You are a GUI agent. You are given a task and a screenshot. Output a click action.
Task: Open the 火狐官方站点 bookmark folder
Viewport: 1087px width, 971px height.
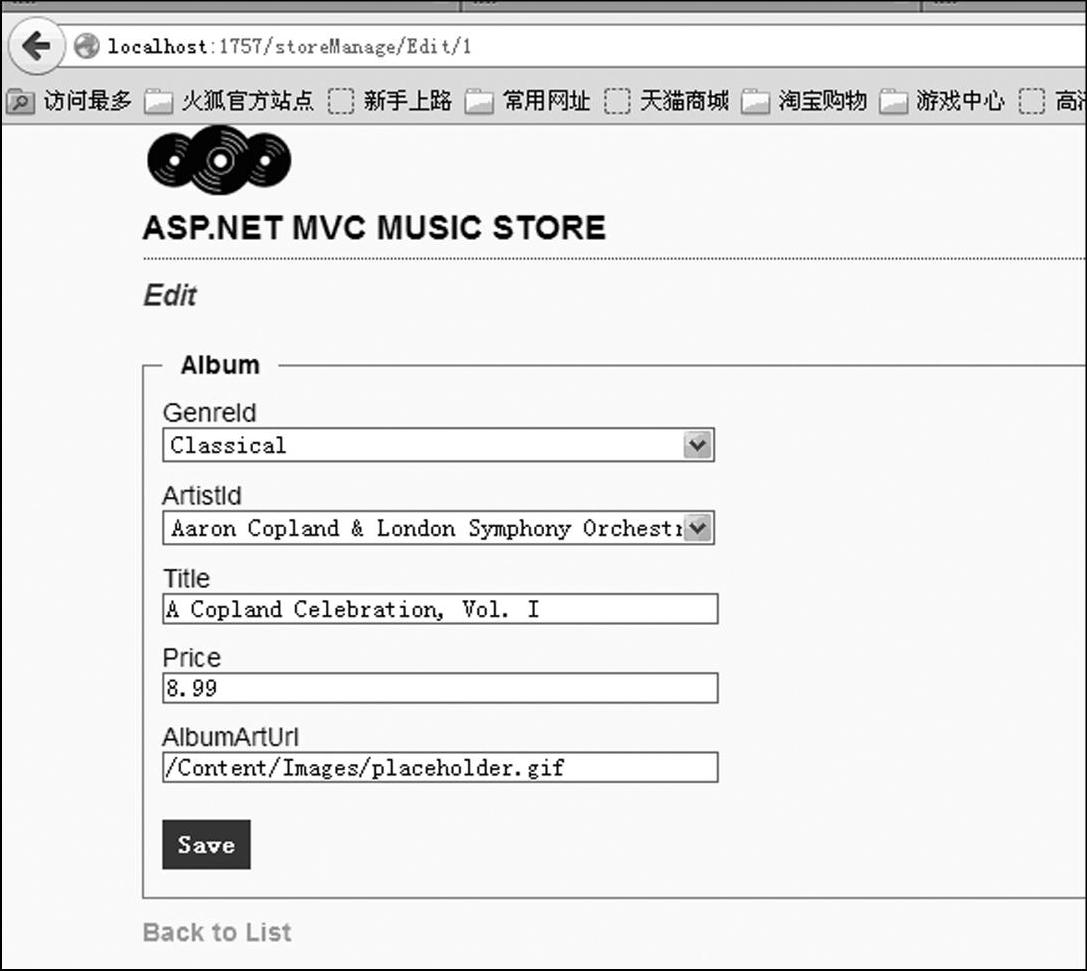coord(229,101)
